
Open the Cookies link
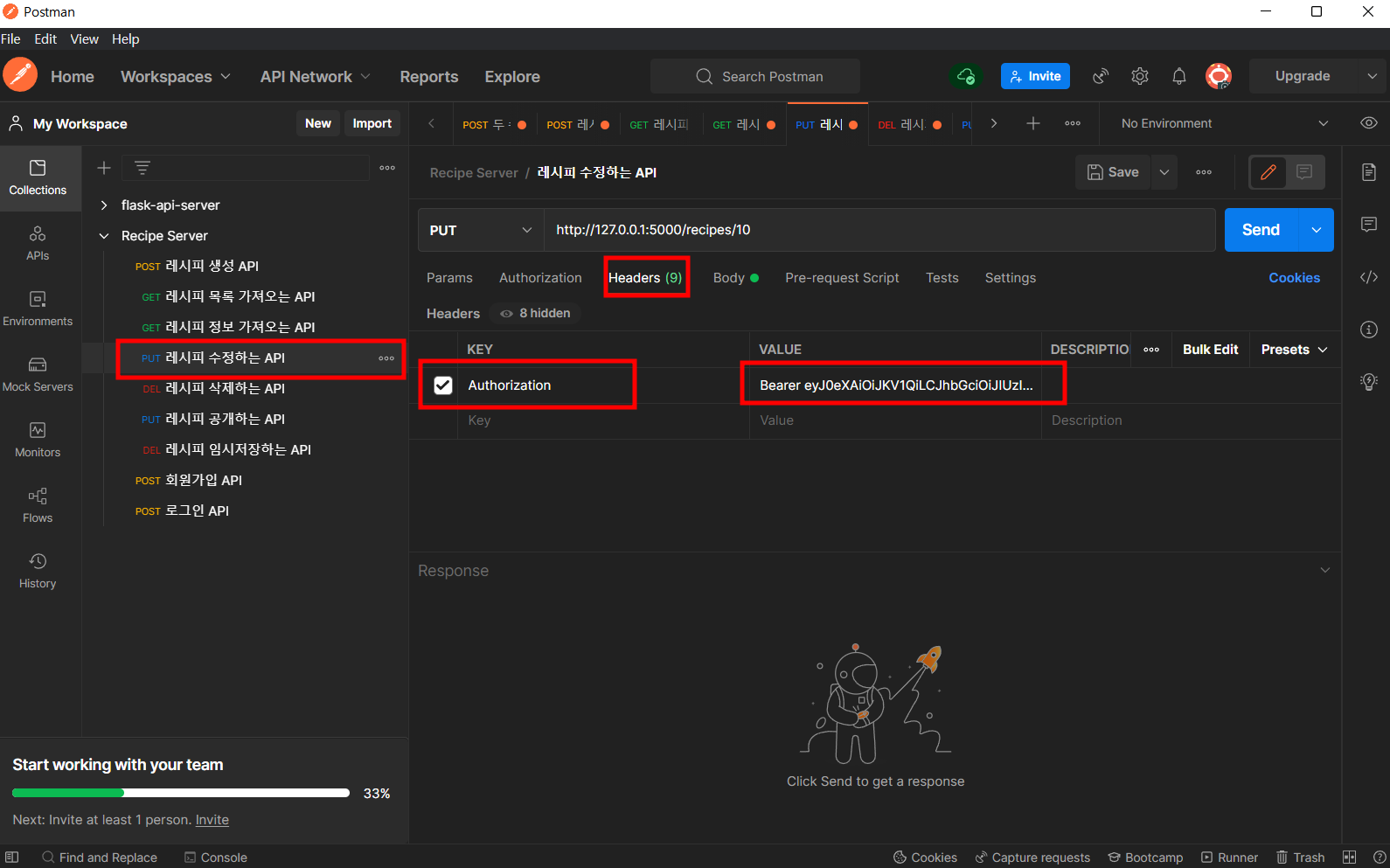point(1295,278)
